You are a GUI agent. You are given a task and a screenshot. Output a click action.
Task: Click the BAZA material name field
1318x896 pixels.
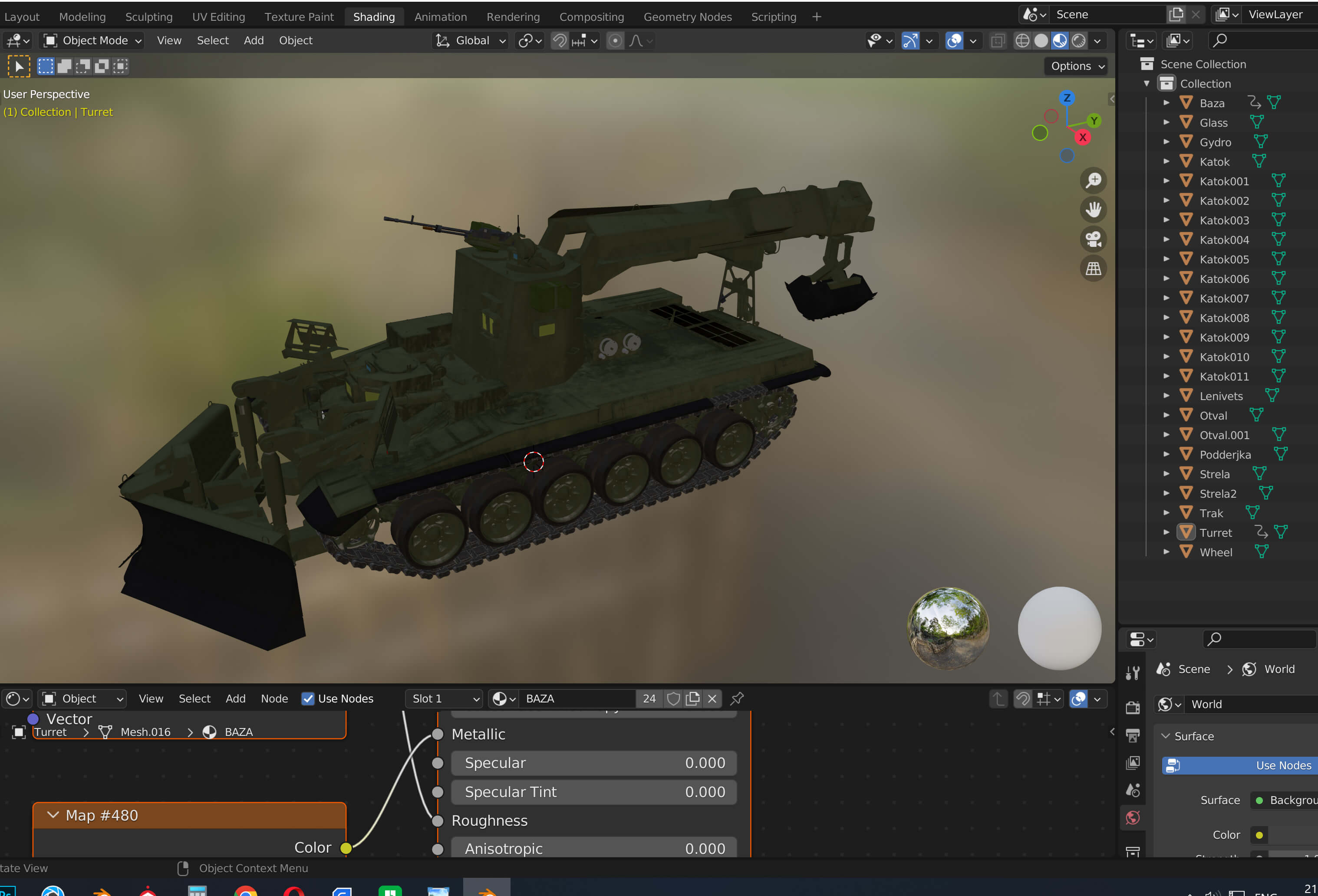(577, 699)
